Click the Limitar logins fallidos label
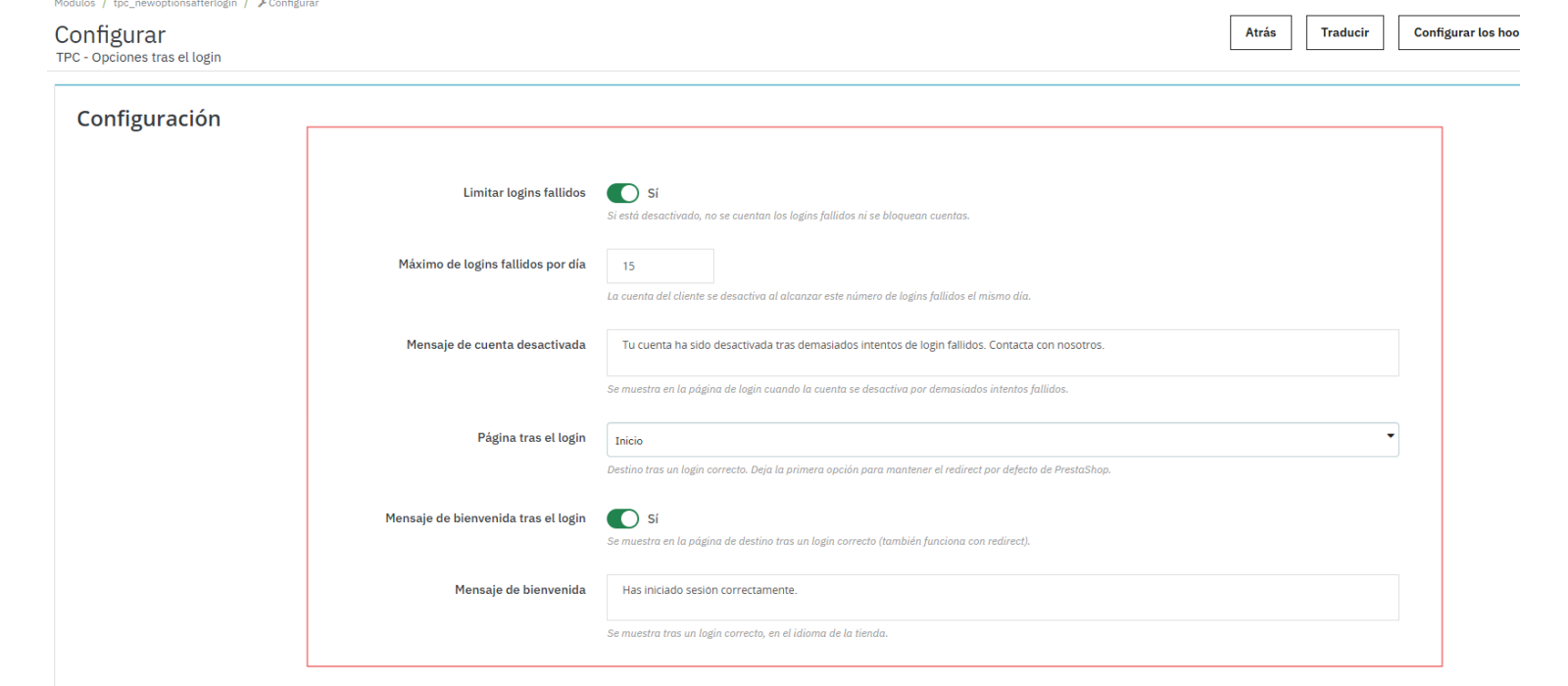This screenshot has width=1568, height=686. pos(524,193)
